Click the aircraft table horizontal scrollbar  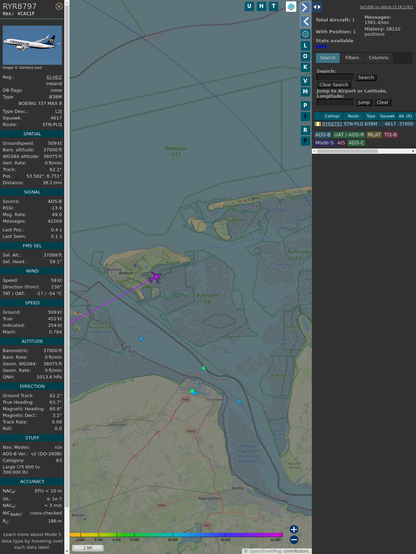(364, 151)
